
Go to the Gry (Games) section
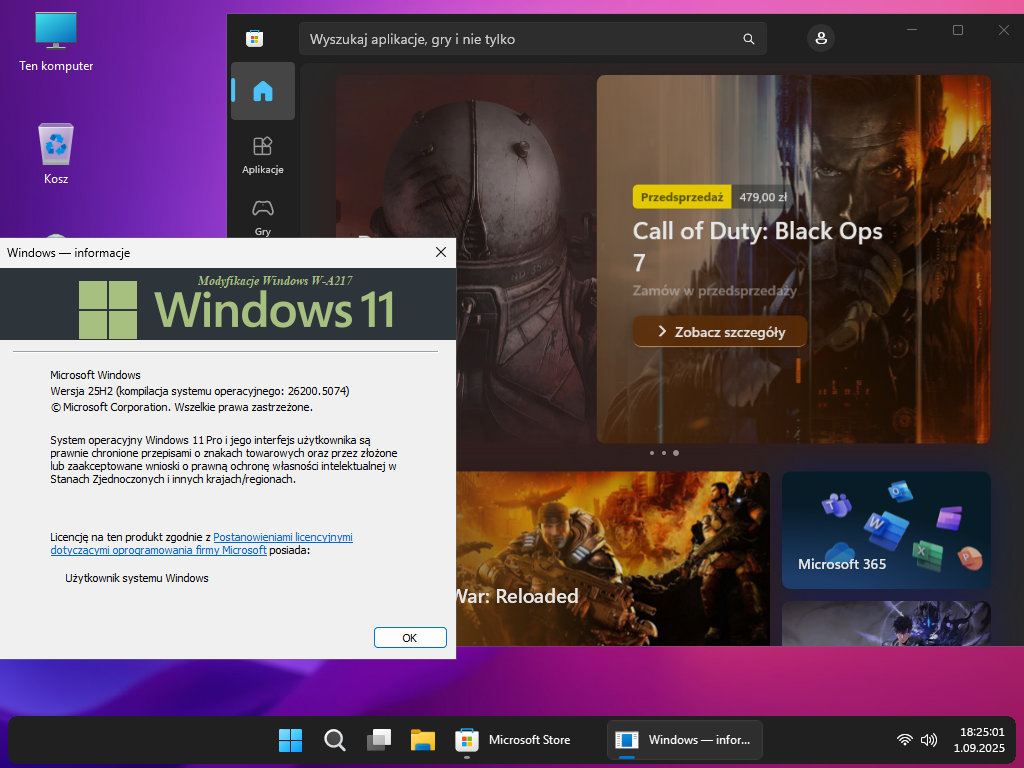[262, 215]
